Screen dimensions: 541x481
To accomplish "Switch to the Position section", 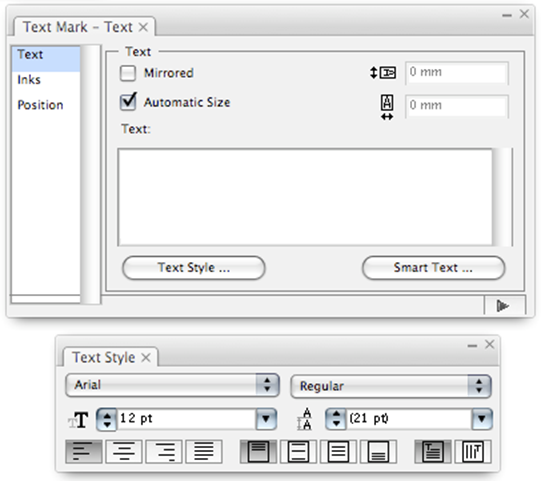I will [x=40, y=105].
